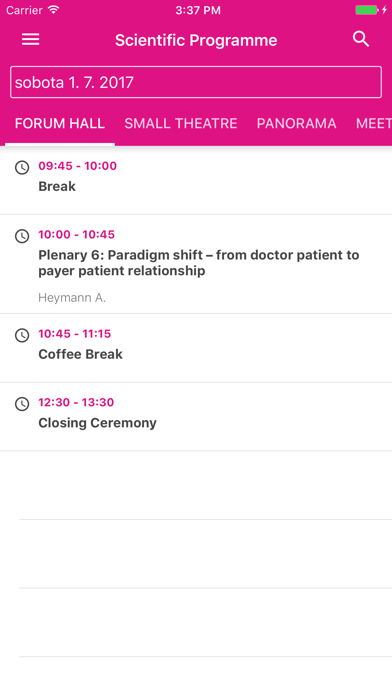
Task: Open the partially visible MEET tab
Action: [373, 123]
